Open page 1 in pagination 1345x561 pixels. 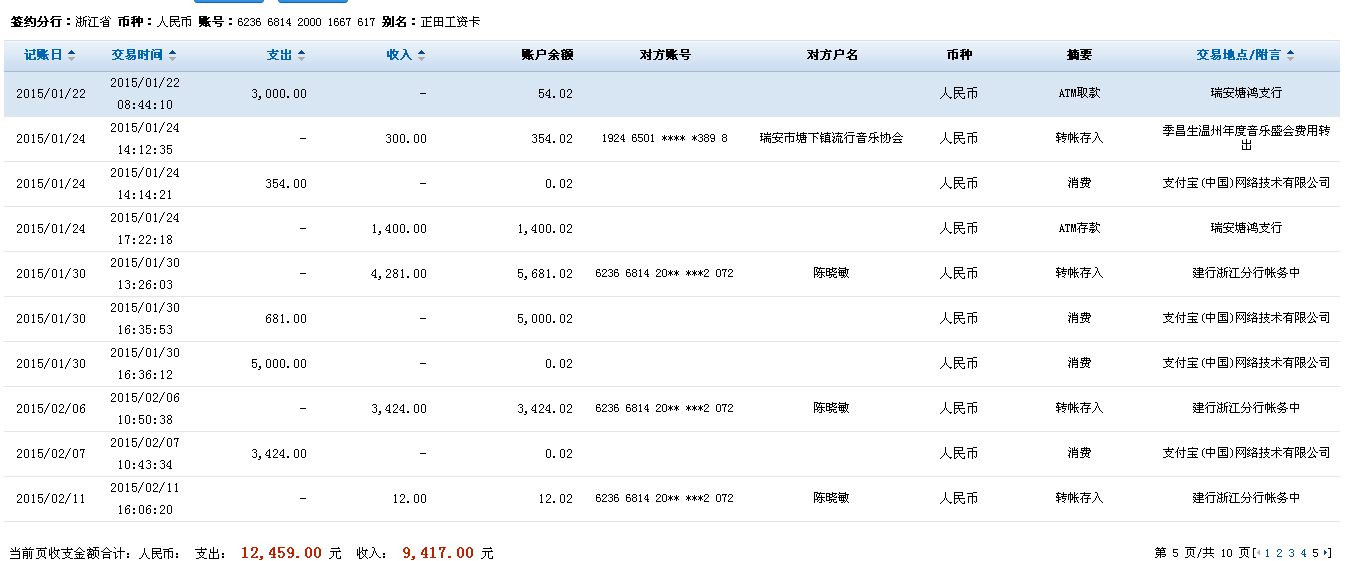click(1268, 553)
